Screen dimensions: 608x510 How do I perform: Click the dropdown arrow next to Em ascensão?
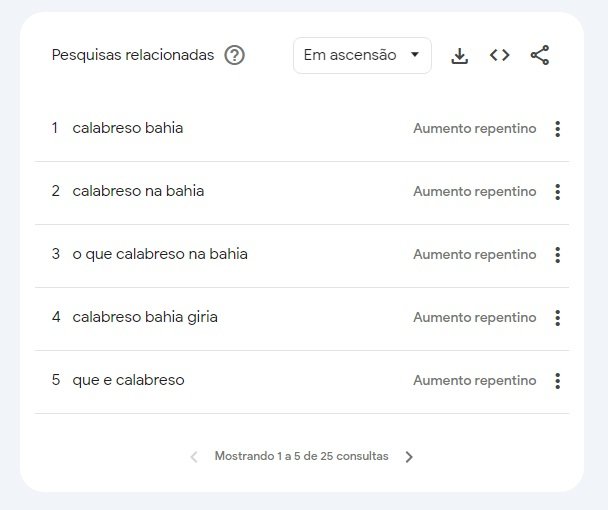tap(415, 55)
